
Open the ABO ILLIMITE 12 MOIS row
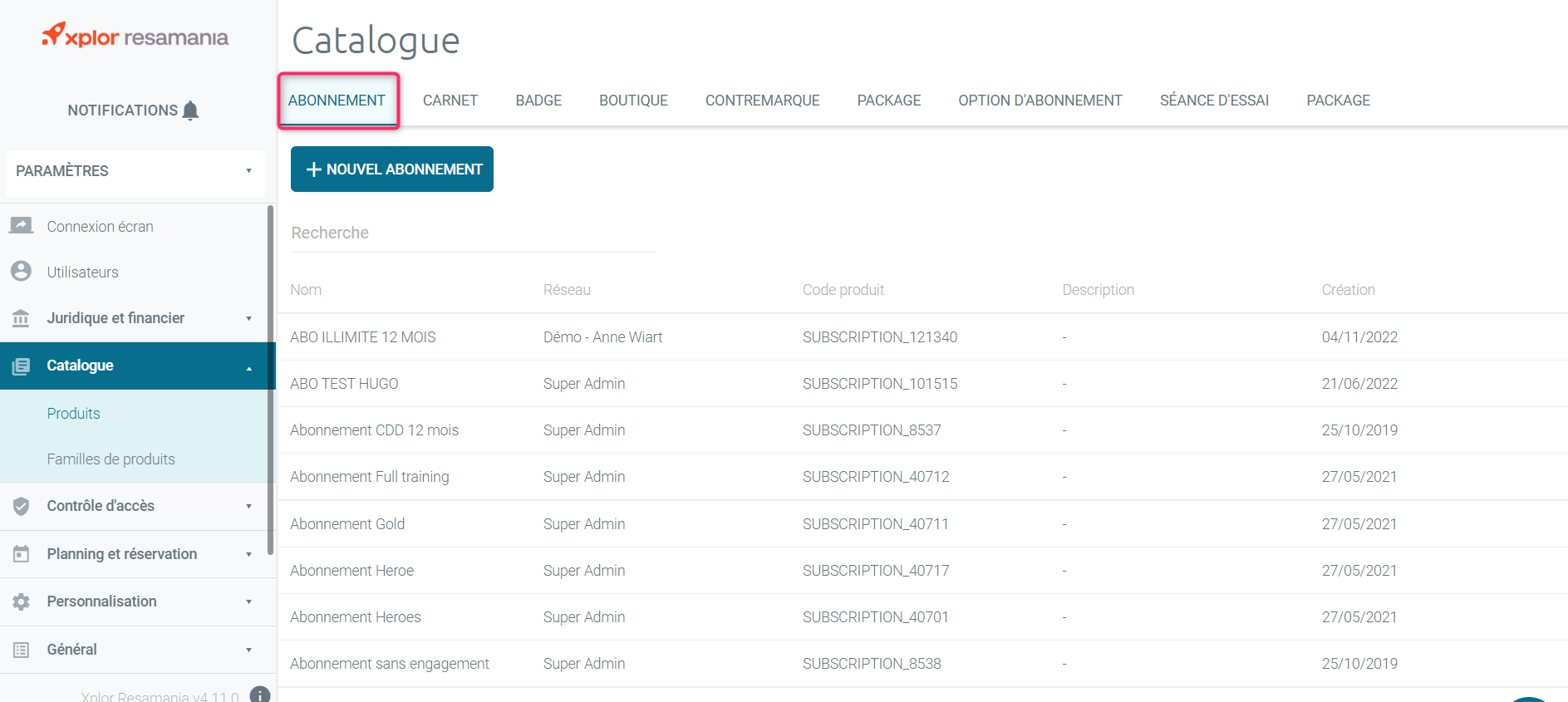922,337
